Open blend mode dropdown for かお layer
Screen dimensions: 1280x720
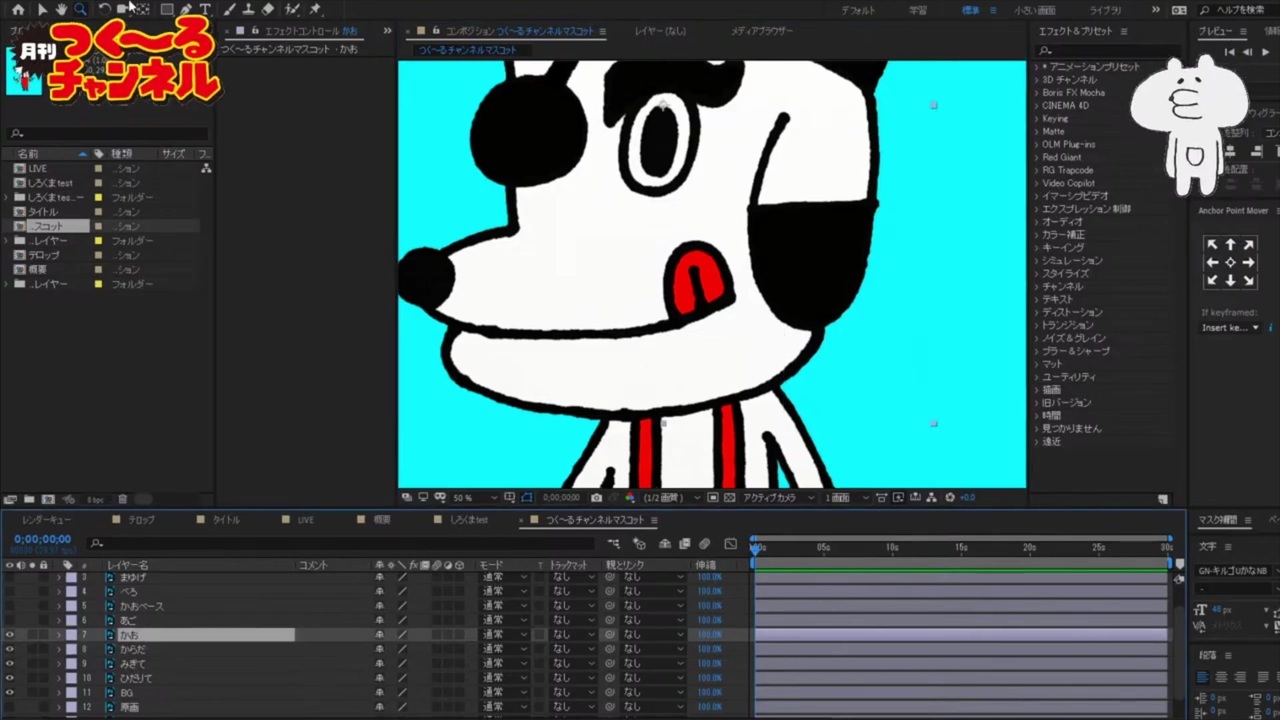click(x=504, y=635)
